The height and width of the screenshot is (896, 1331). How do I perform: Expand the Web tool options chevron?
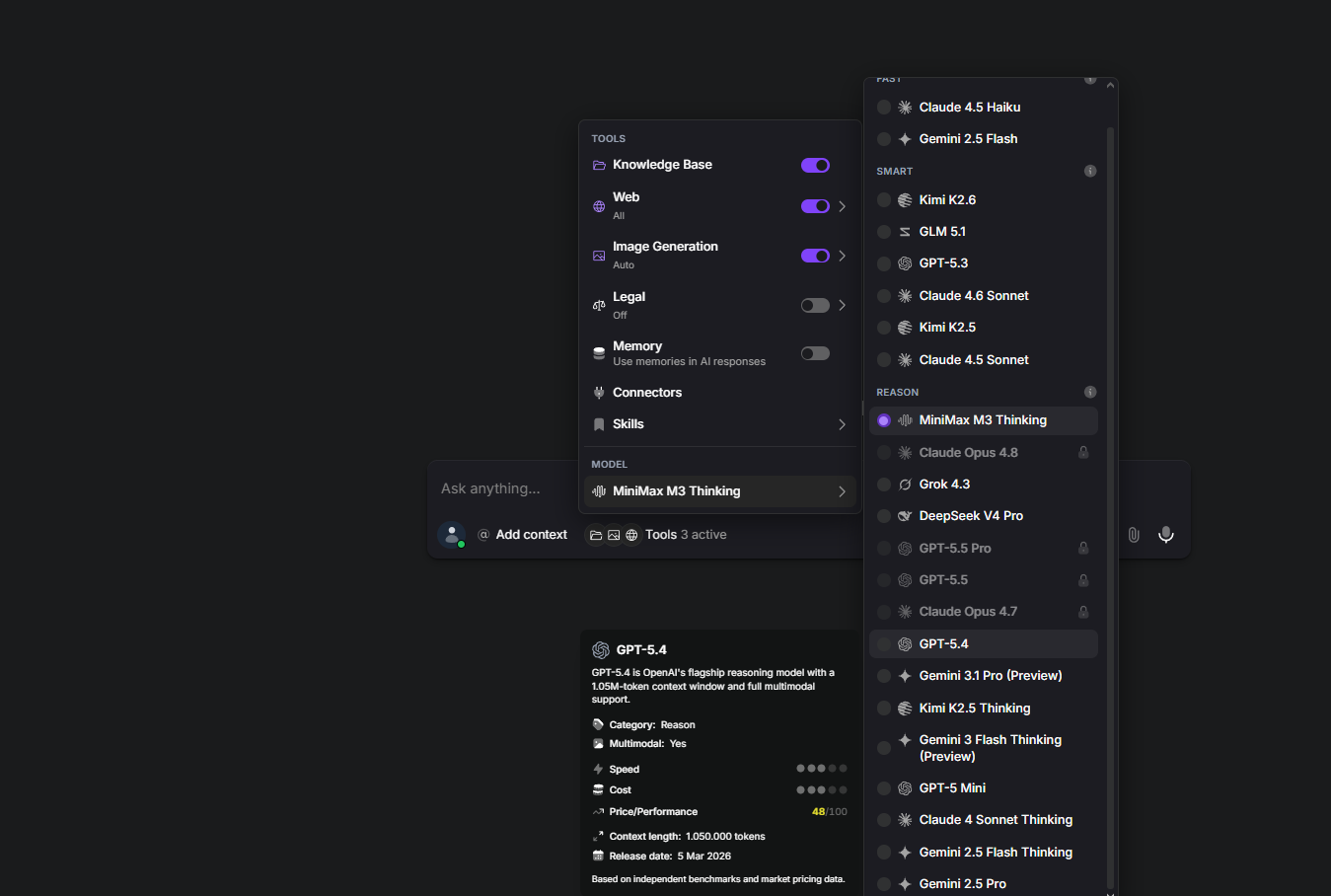pos(842,206)
